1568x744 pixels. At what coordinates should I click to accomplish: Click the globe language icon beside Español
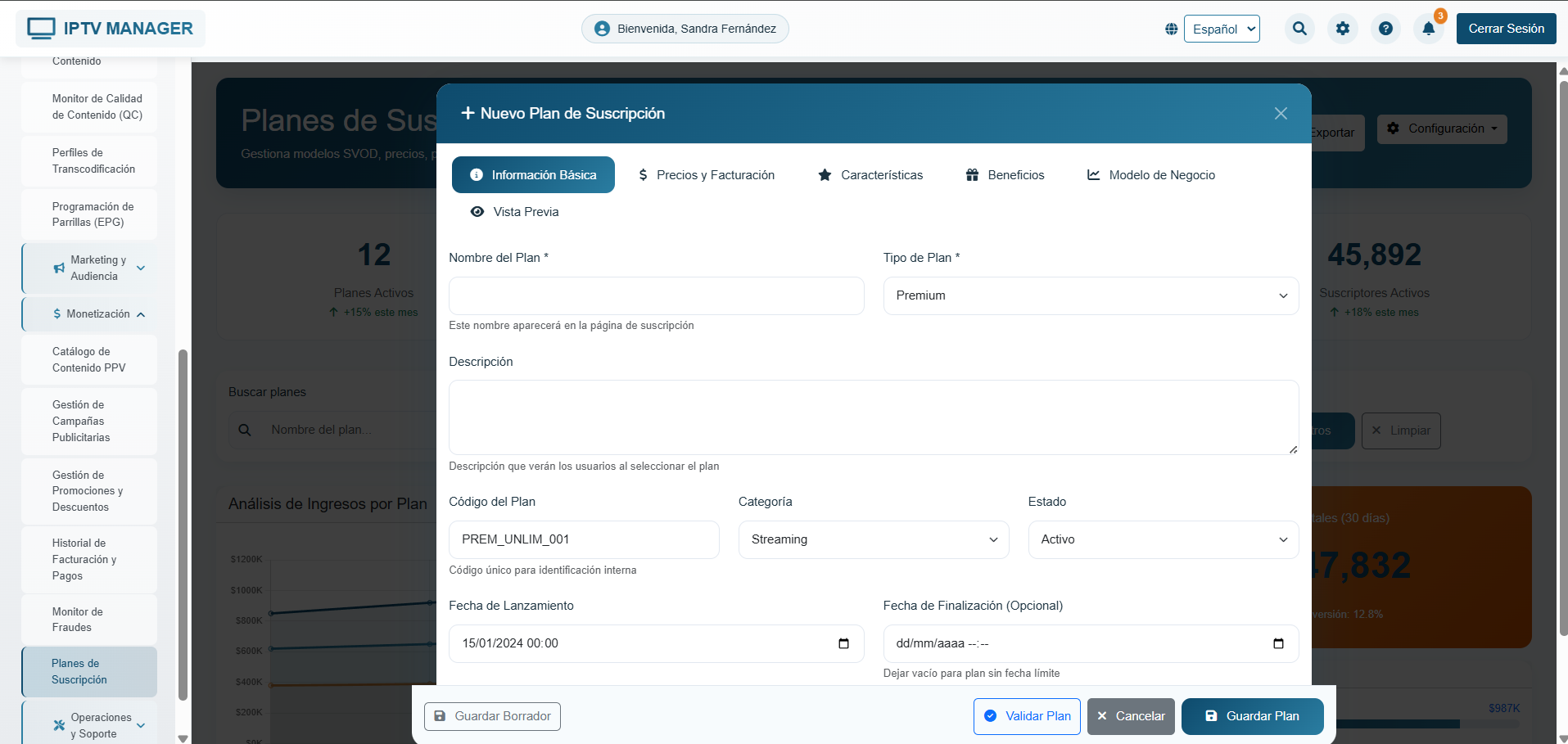coord(1170,28)
